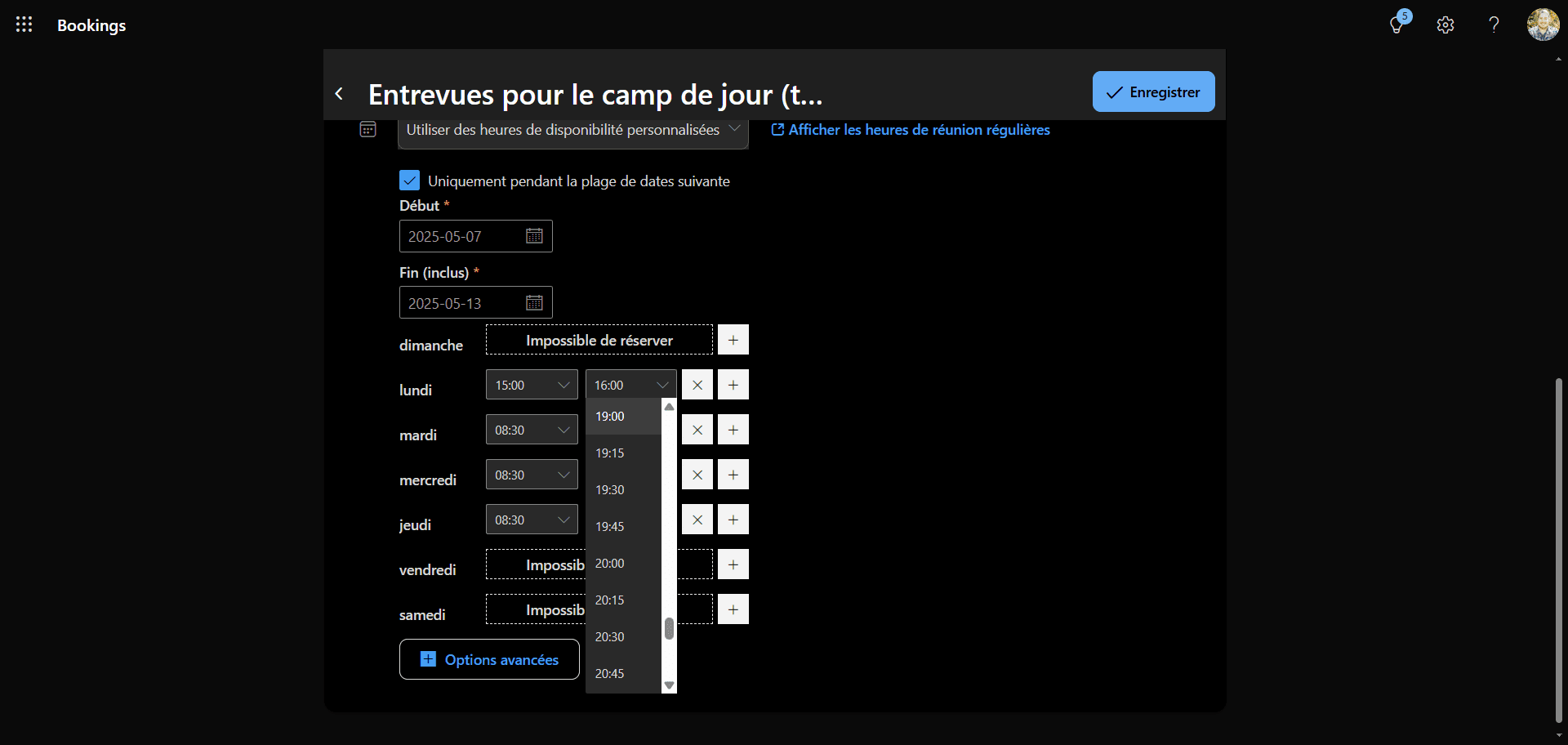Select 20:45 in the time list

coord(623,674)
